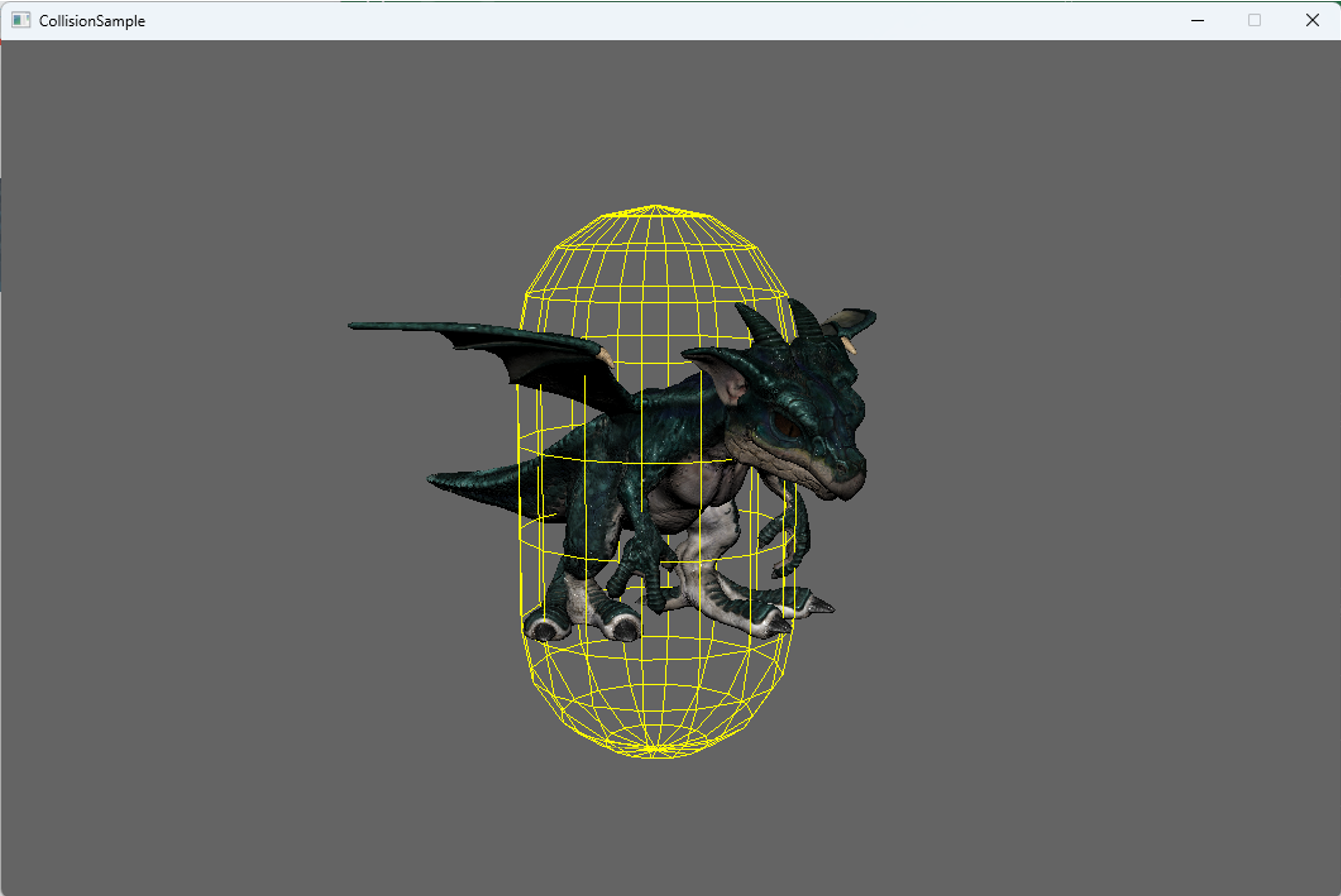Close the CollisionSample window
The height and width of the screenshot is (896, 1341).
point(1312,20)
